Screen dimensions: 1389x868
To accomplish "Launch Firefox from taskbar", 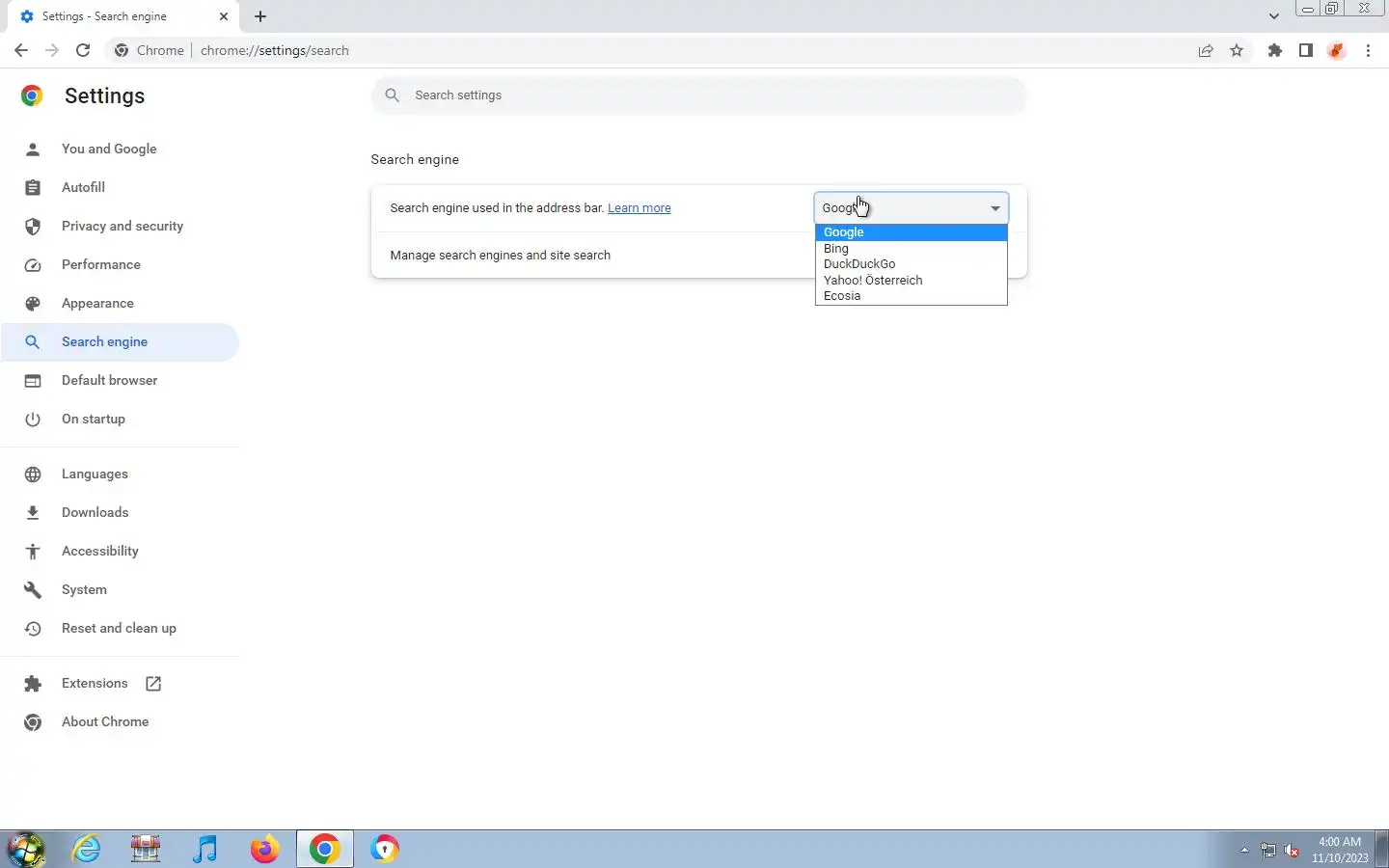I will click(x=264, y=849).
